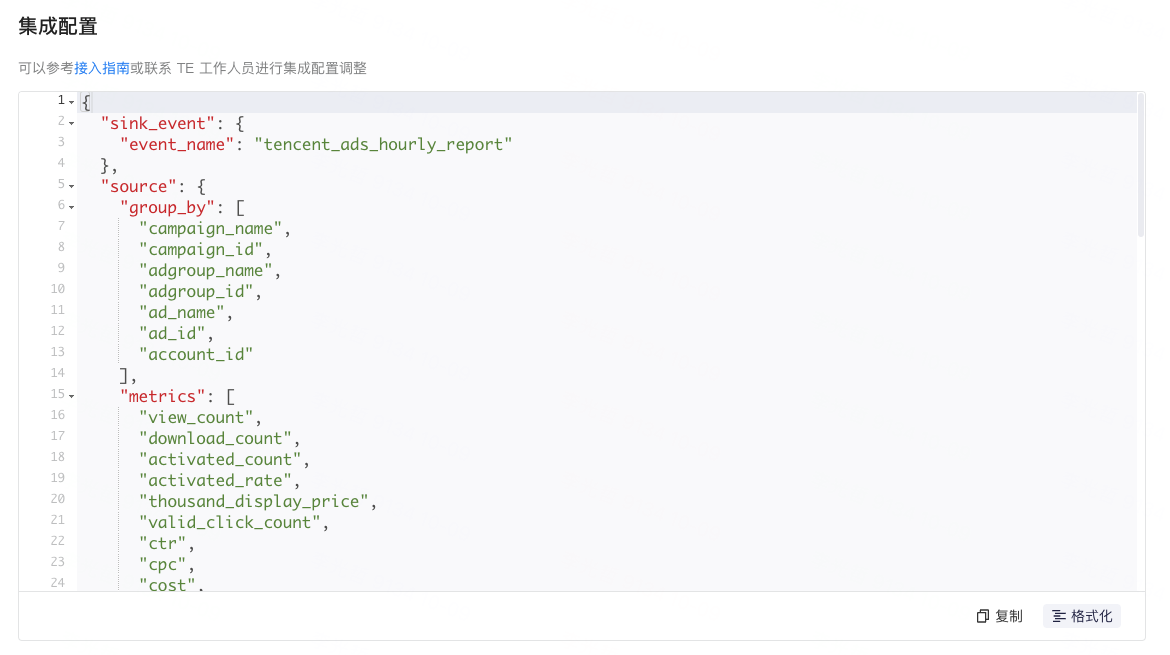Click the "download_count" entry
This screenshot has width=1170, height=655.
click(215, 438)
